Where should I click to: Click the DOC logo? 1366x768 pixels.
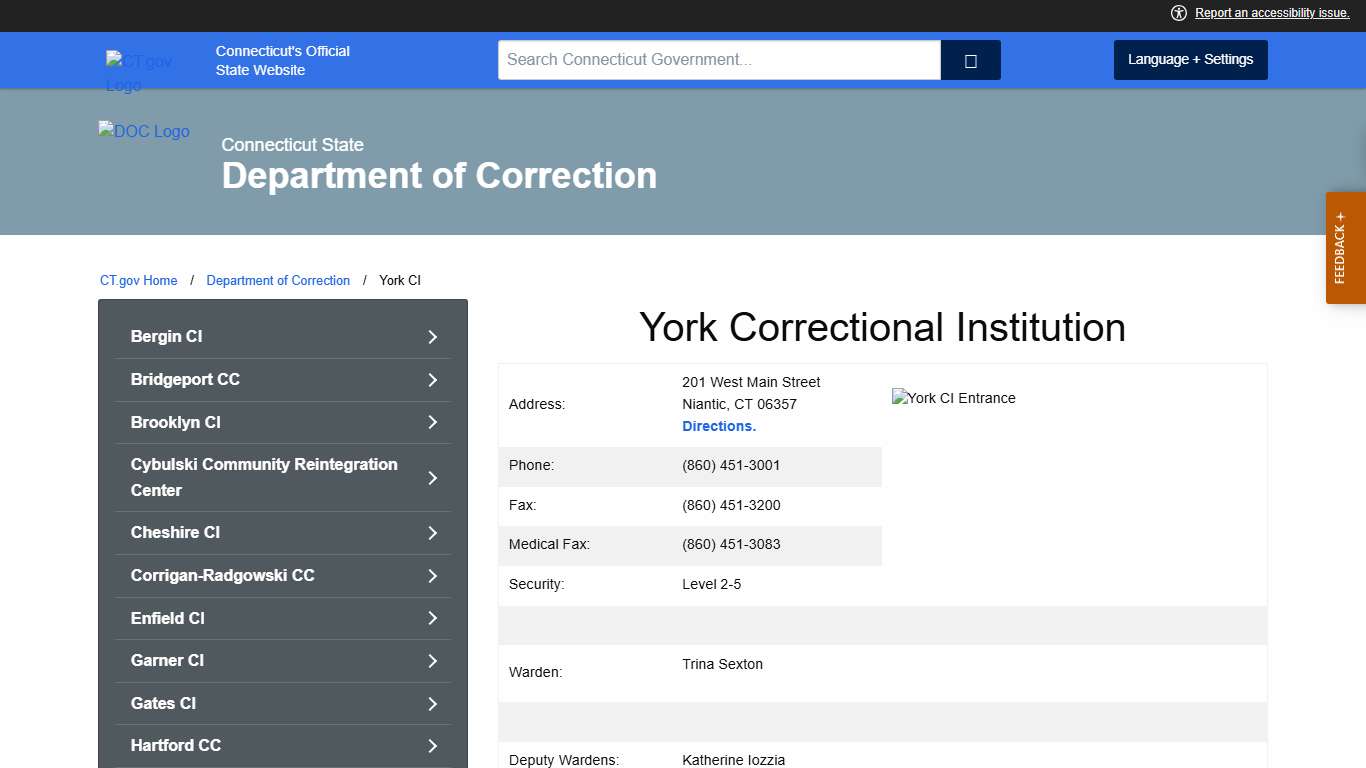coord(143,131)
